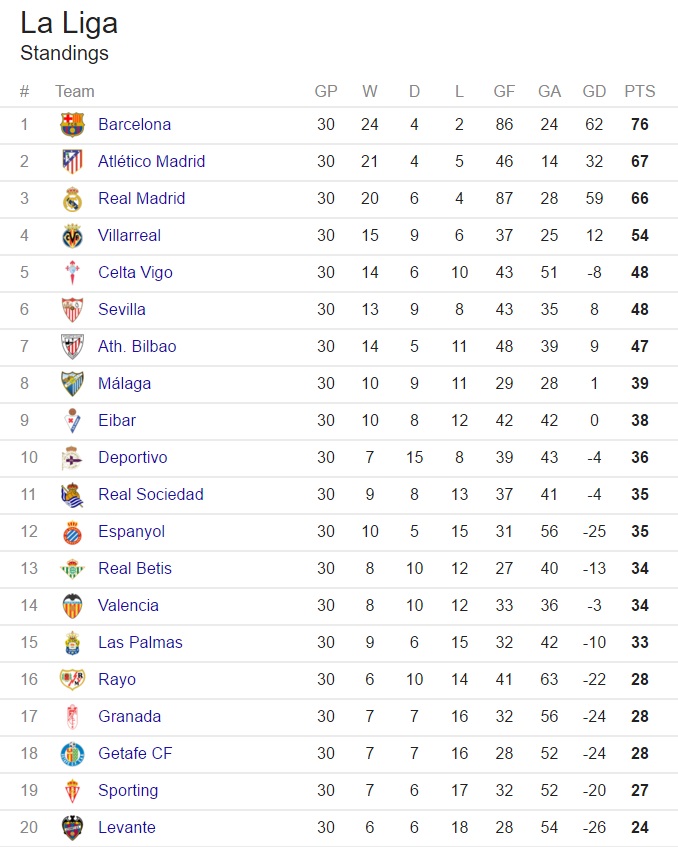The image size is (678, 847).
Task: Click the GD column header
Action: 594,92
